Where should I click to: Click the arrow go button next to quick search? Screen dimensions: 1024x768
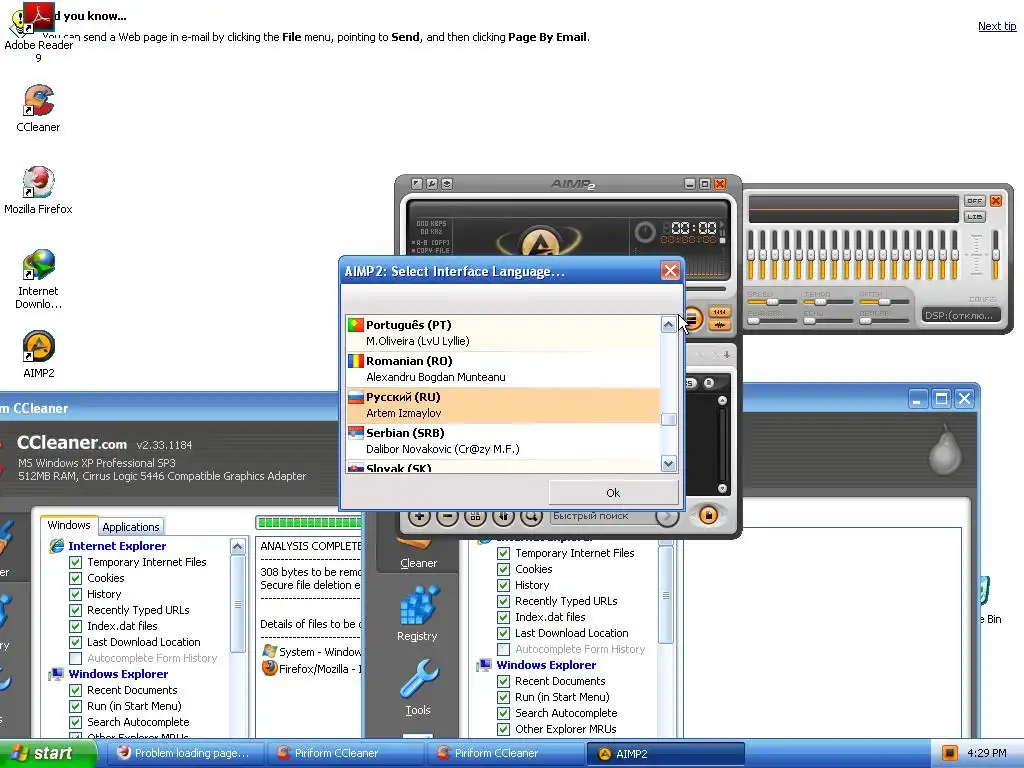[x=667, y=516]
